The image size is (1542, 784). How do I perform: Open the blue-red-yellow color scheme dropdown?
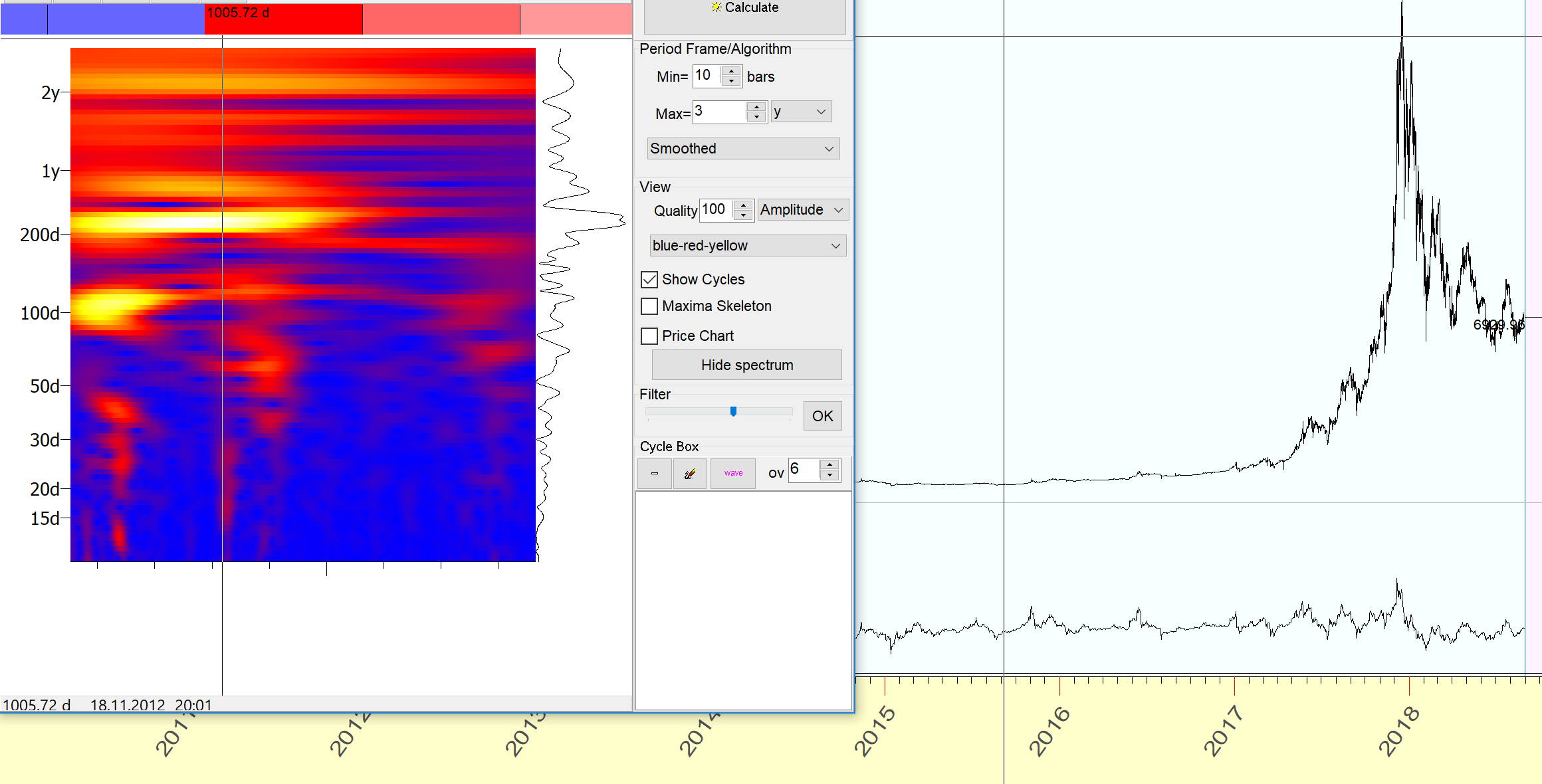tap(747, 246)
